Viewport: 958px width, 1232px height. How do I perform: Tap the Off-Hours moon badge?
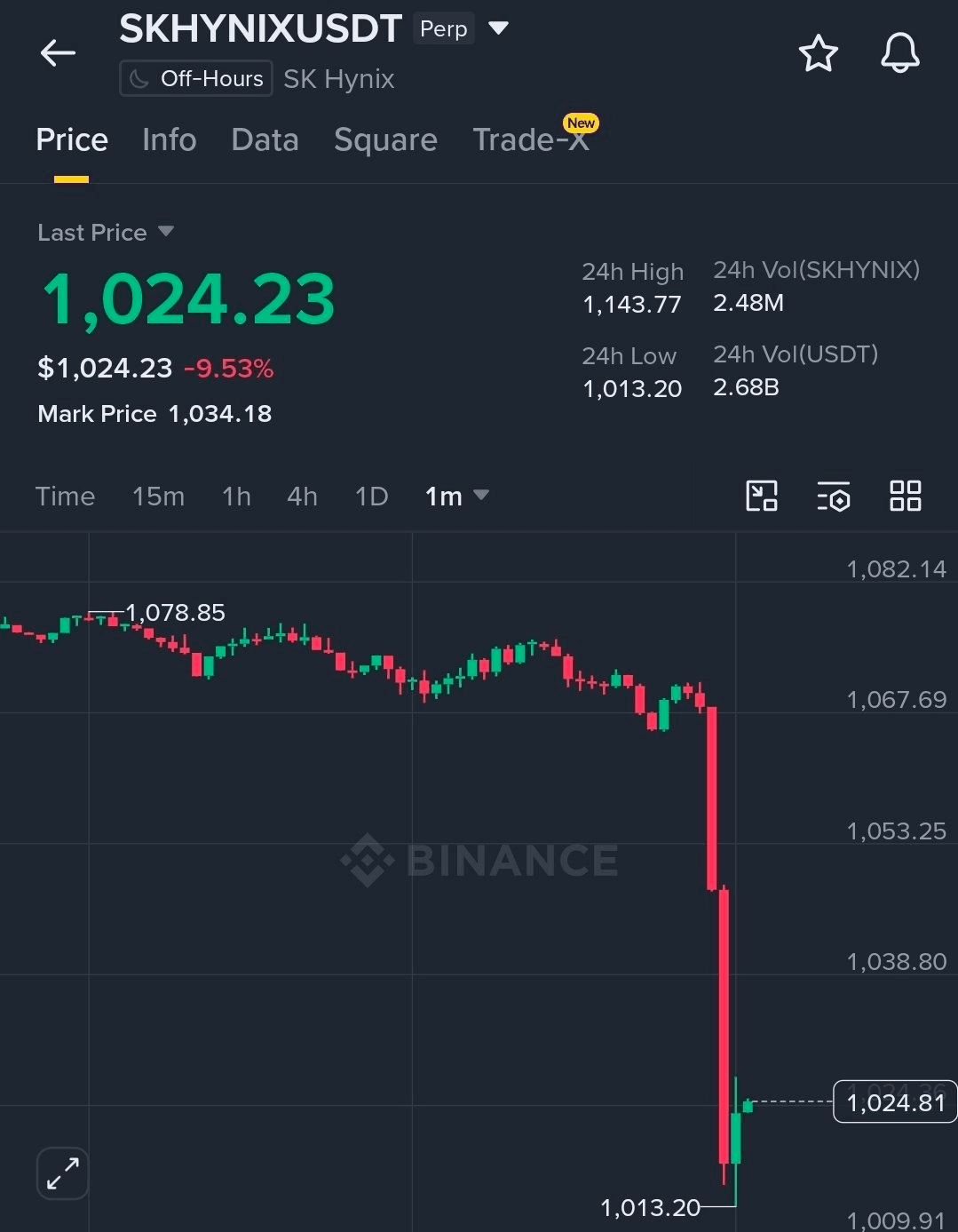point(195,79)
